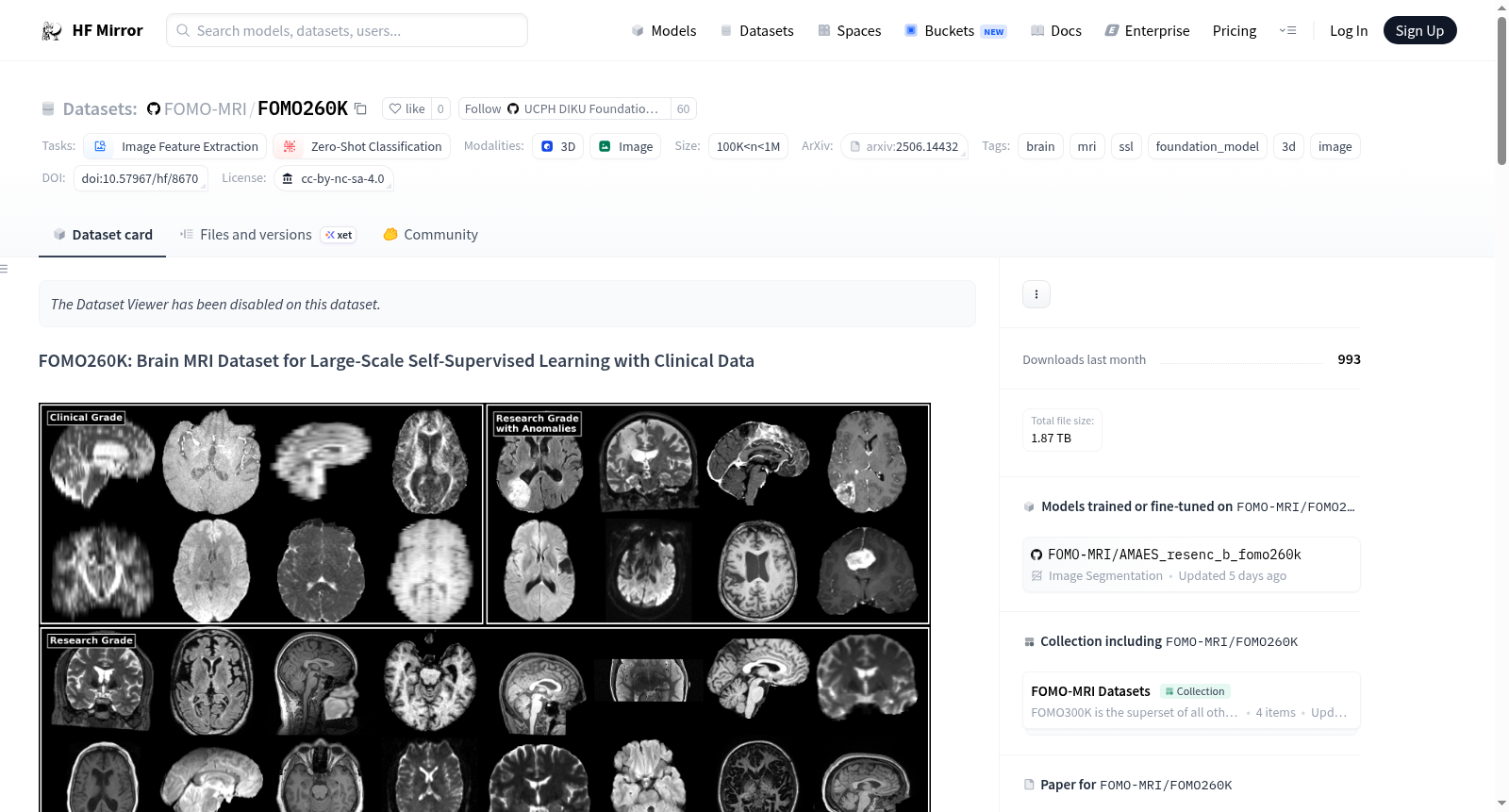Switch to the Dataset card tab
Viewport: 1509px width, 812px height.
coord(102,235)
